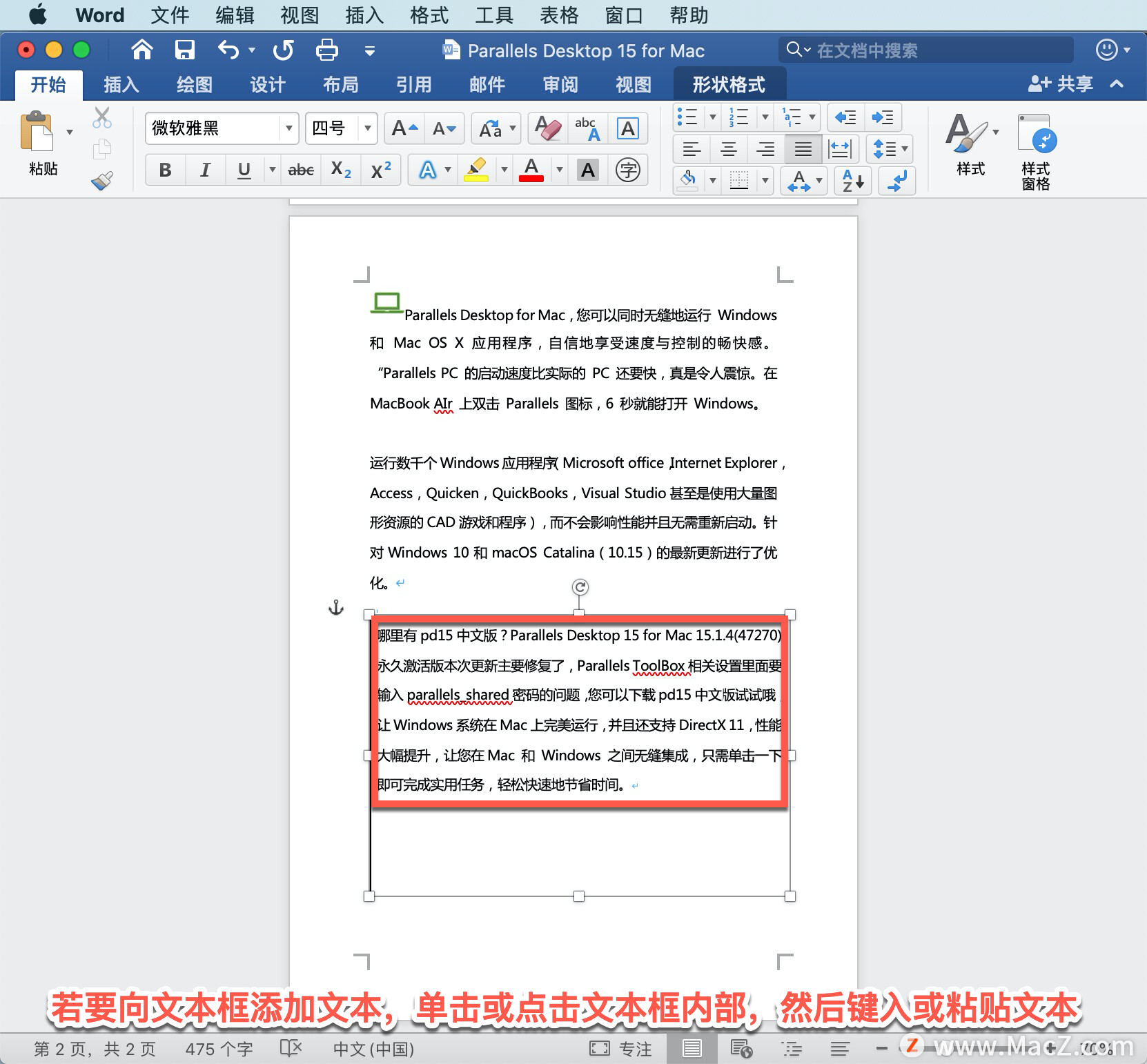Click the 共享 share button

(1061, 84)
